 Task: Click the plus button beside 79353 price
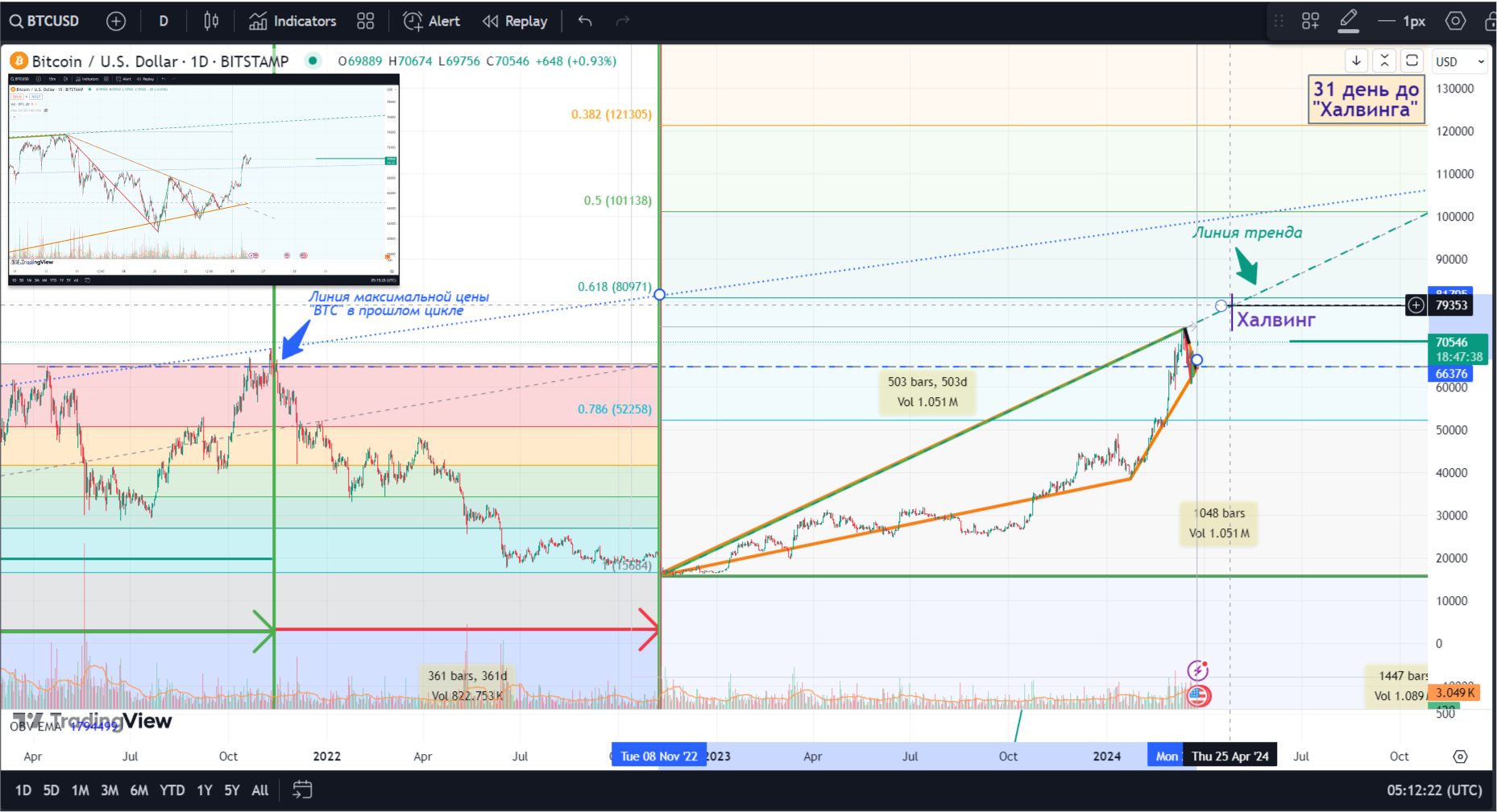pyautogui.click(x=1416, y=305)
